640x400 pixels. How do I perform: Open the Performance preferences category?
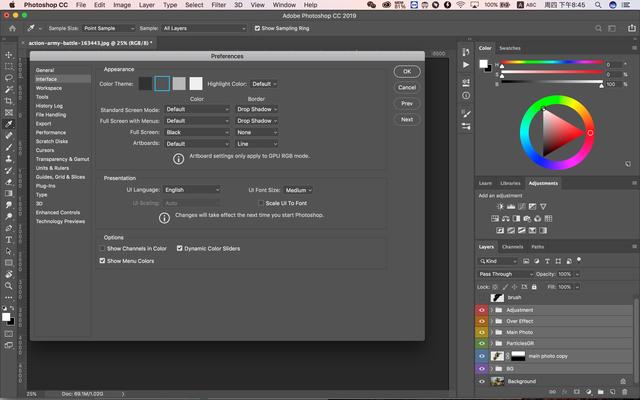(x=51, y=133)
